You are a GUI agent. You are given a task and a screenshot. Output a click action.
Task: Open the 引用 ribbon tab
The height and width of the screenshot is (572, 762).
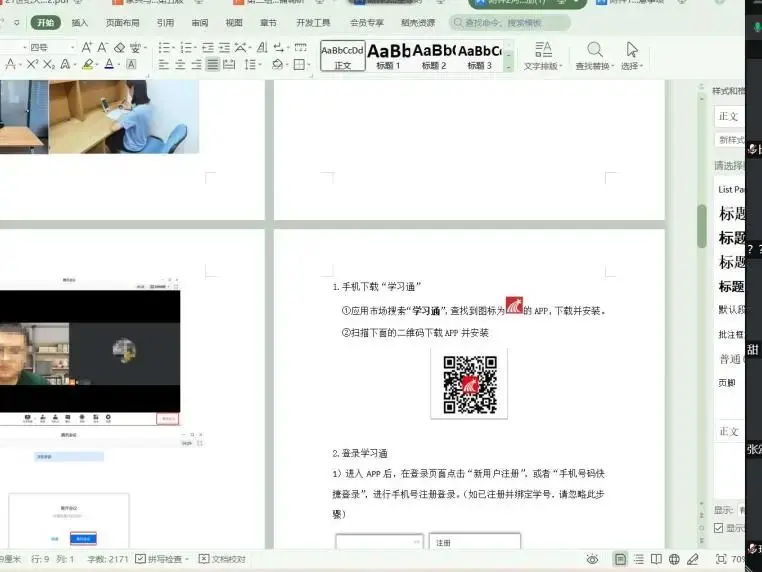click(165, 23)
